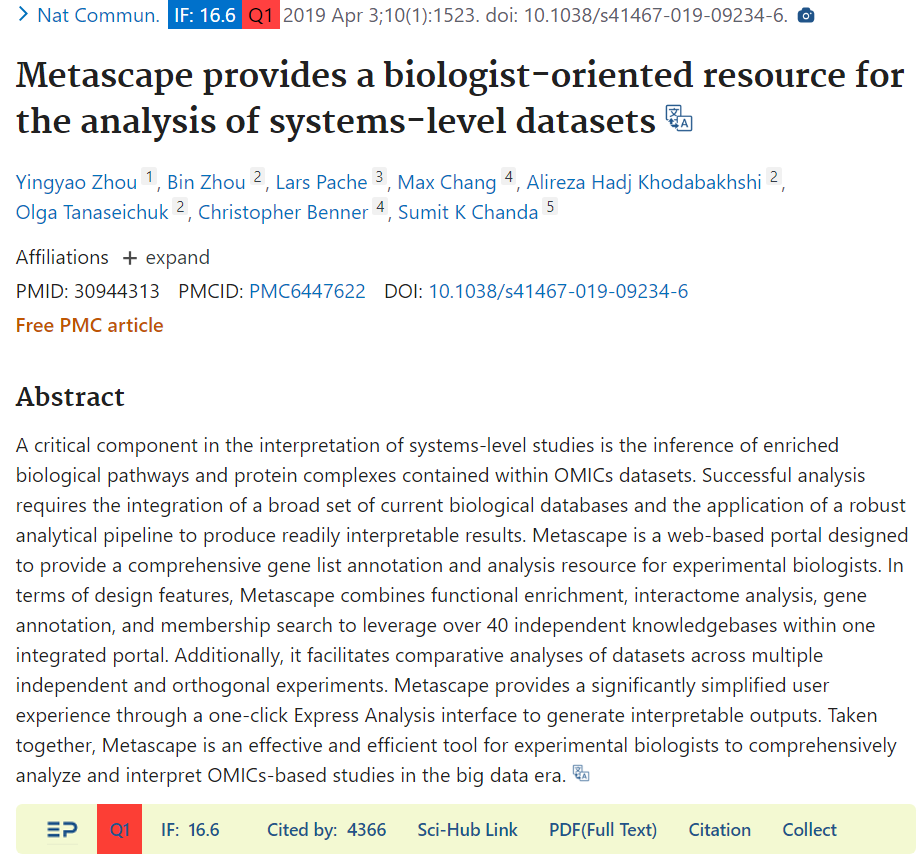Open author Sumit K Chanda's link

(x=468, y=212)
